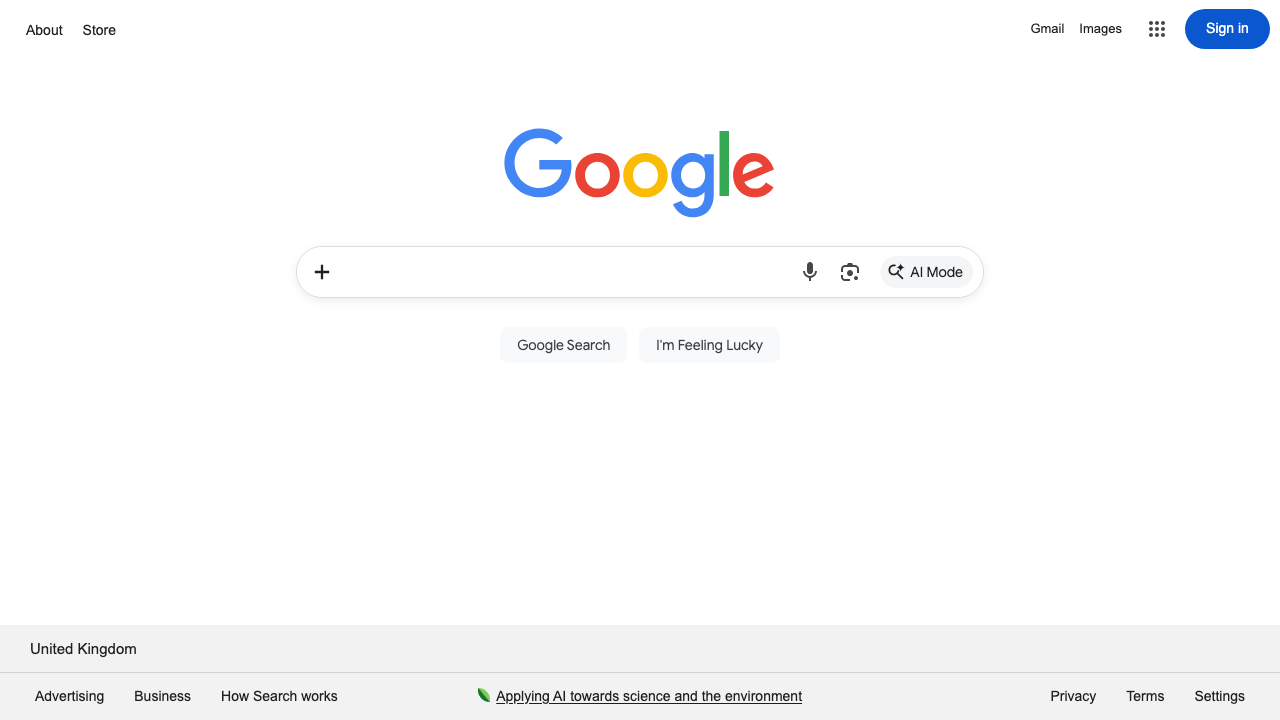Viewport: 1280px width, 720px height.
Task: Click How Search works link
Action: coord(279,696)
